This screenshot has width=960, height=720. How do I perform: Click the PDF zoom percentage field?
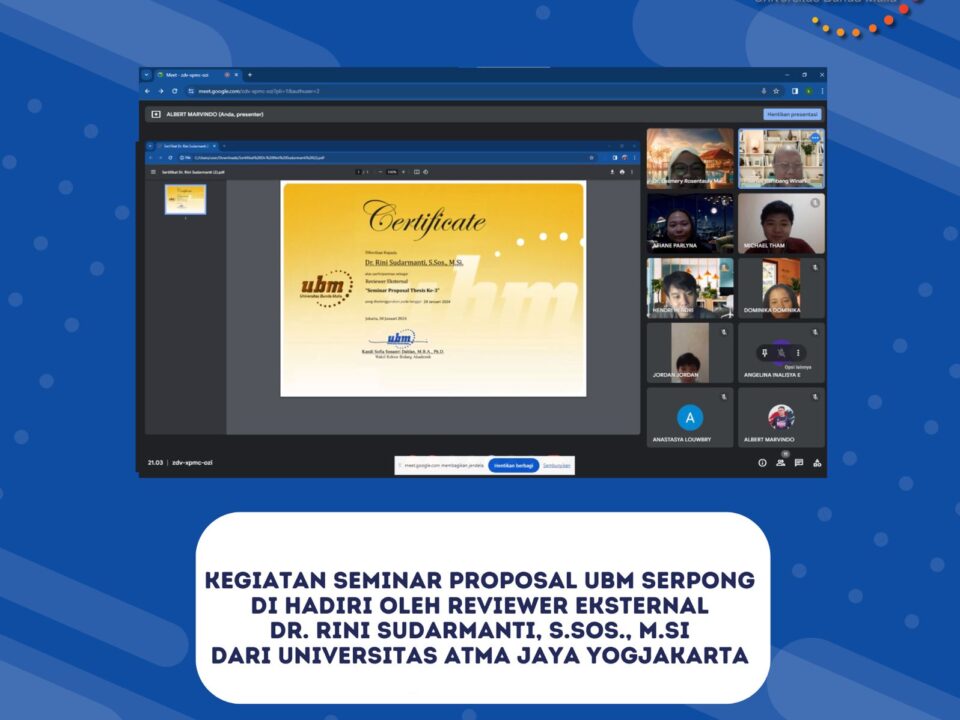(392, 172)
